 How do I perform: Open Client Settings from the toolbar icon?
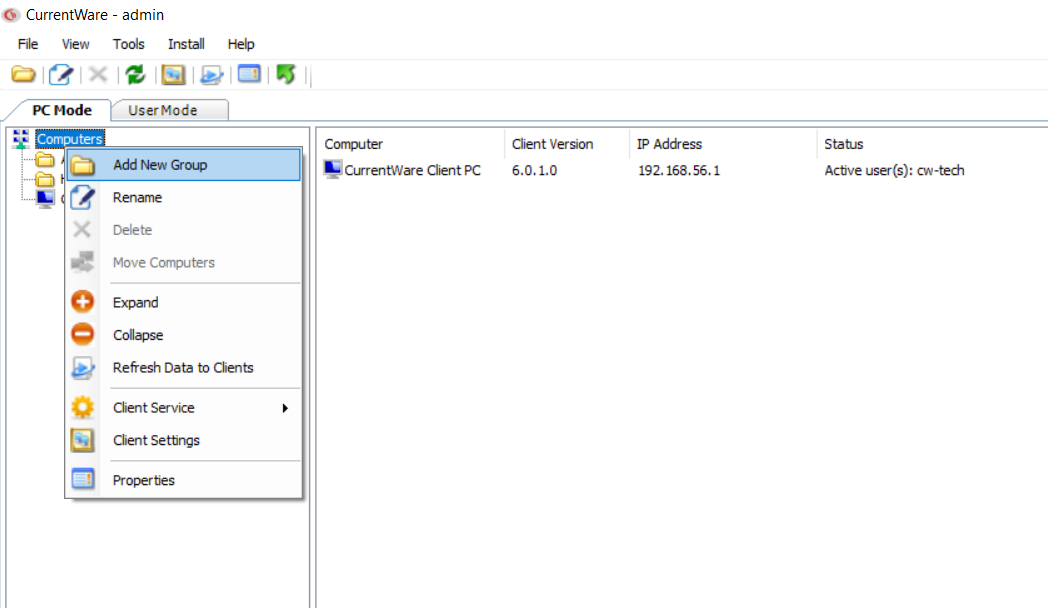pyautogui.click(x=173, y=74)
